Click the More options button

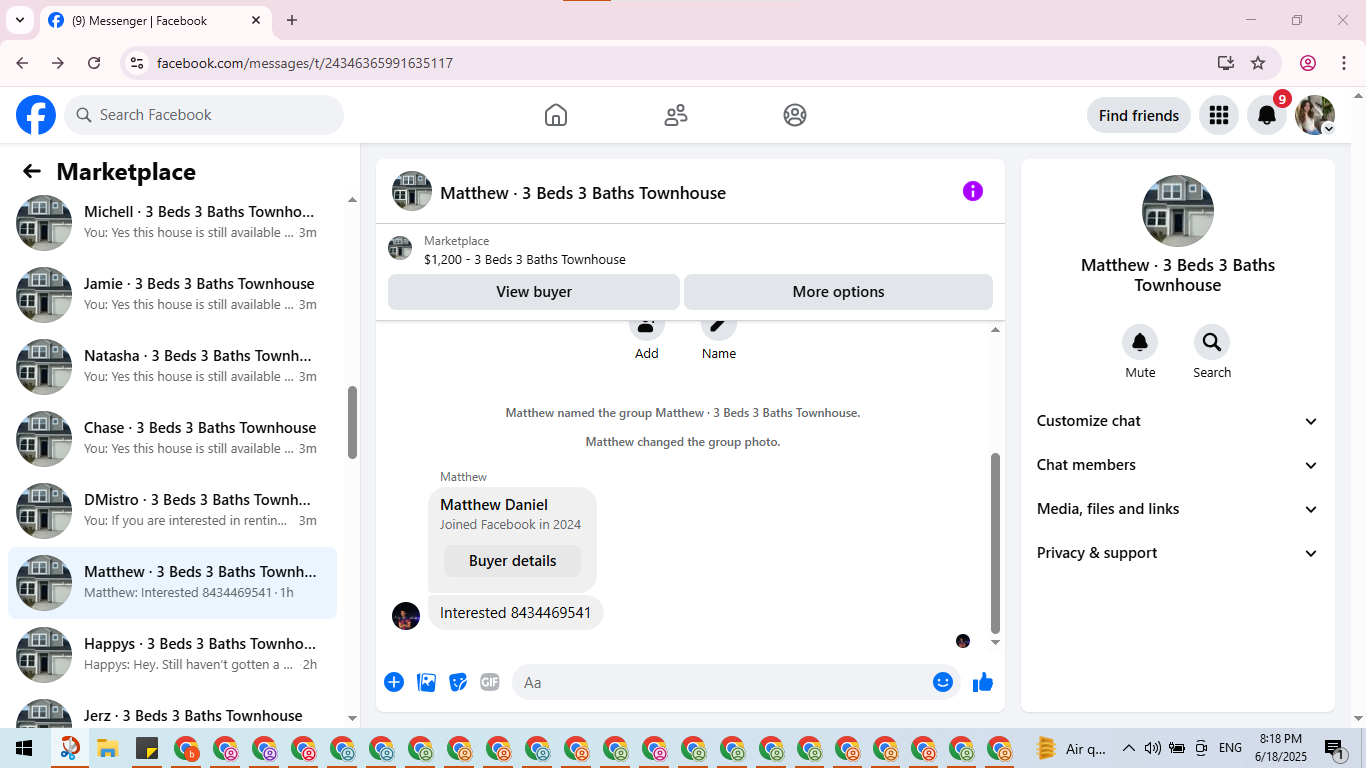tap(838, 292)
